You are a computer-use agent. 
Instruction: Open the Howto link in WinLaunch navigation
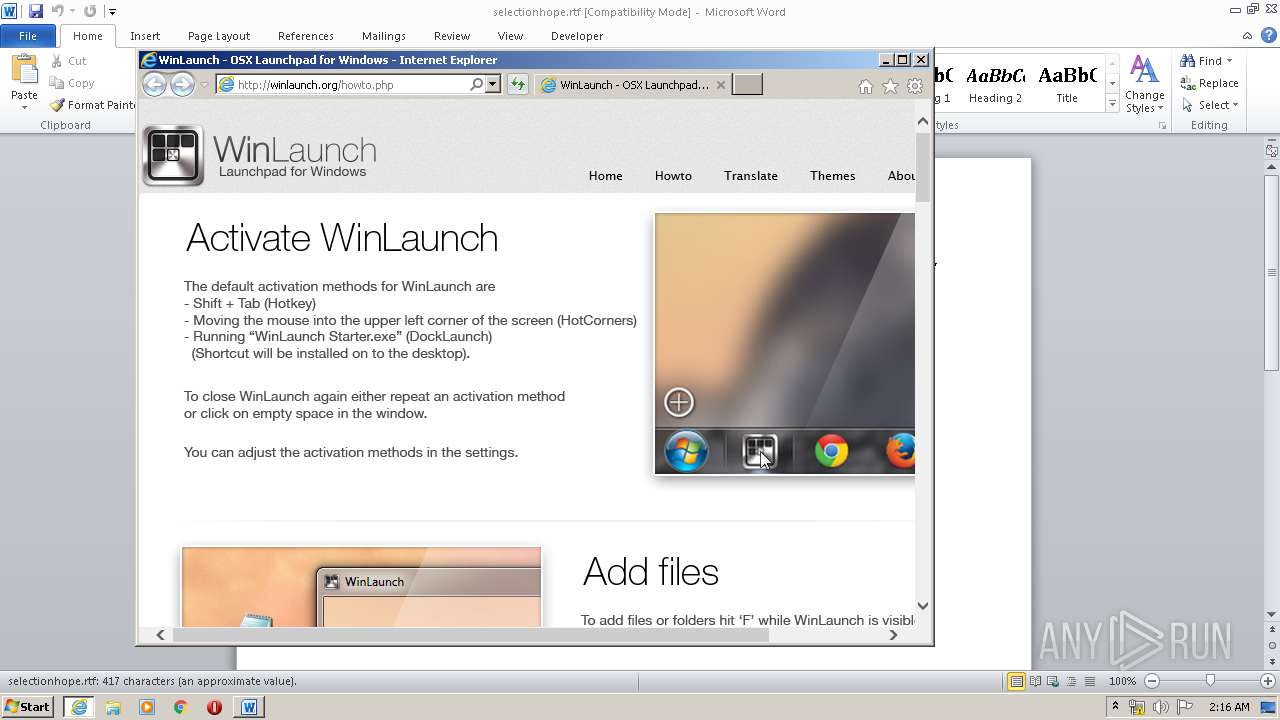tap(673, 176)
